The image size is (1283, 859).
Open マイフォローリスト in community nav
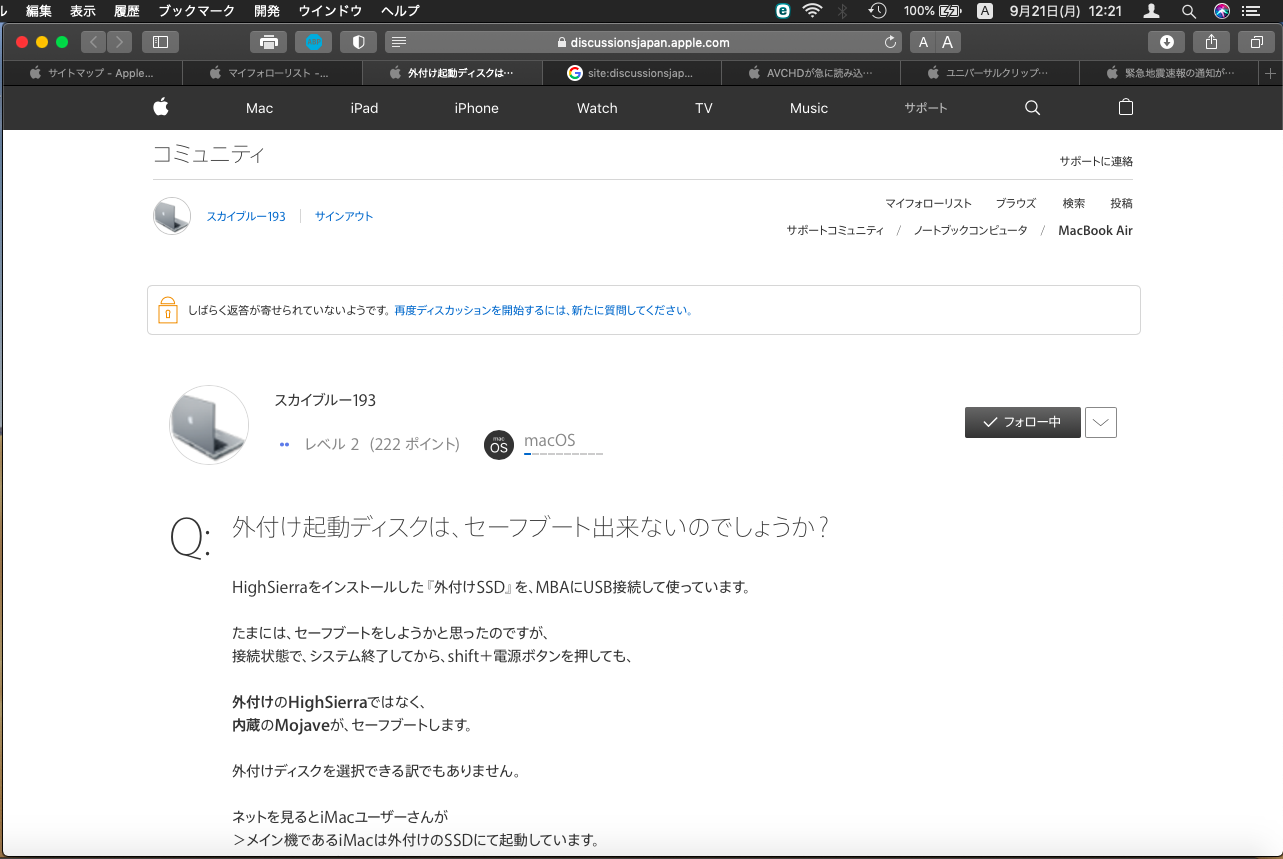click(928, 203)
